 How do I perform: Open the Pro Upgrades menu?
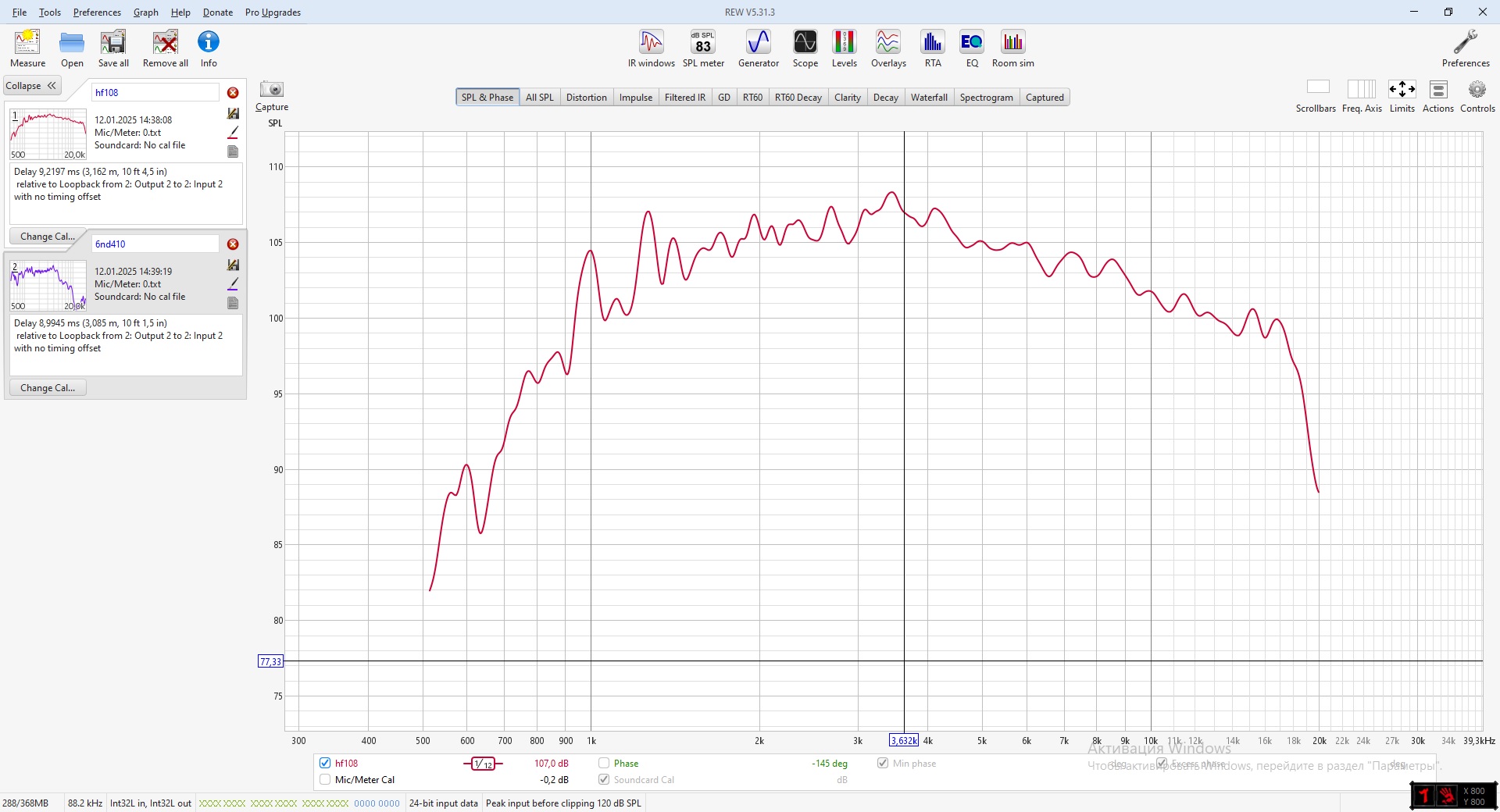tap(273, 12)
